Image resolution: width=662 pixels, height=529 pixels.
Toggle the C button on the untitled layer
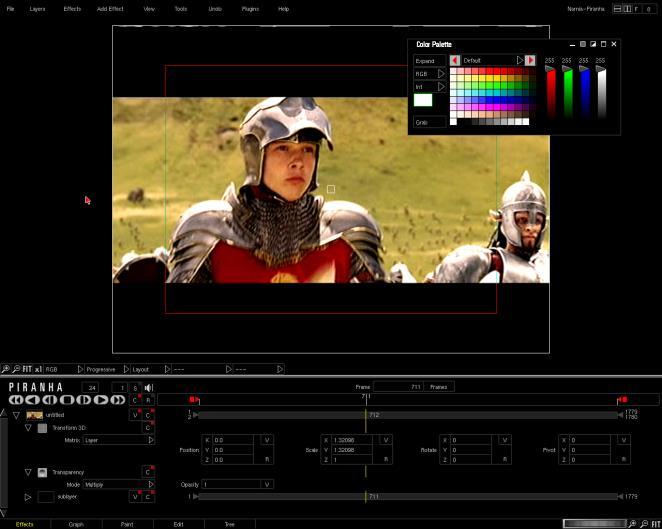pos(148,415)
